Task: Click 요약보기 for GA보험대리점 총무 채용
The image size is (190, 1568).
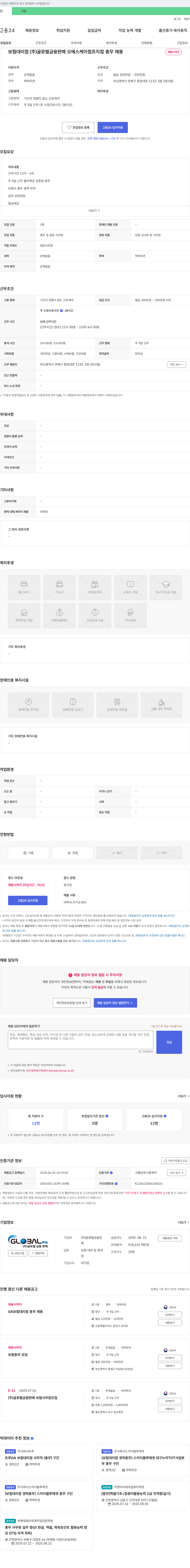Action: (x=170, y=1315)
